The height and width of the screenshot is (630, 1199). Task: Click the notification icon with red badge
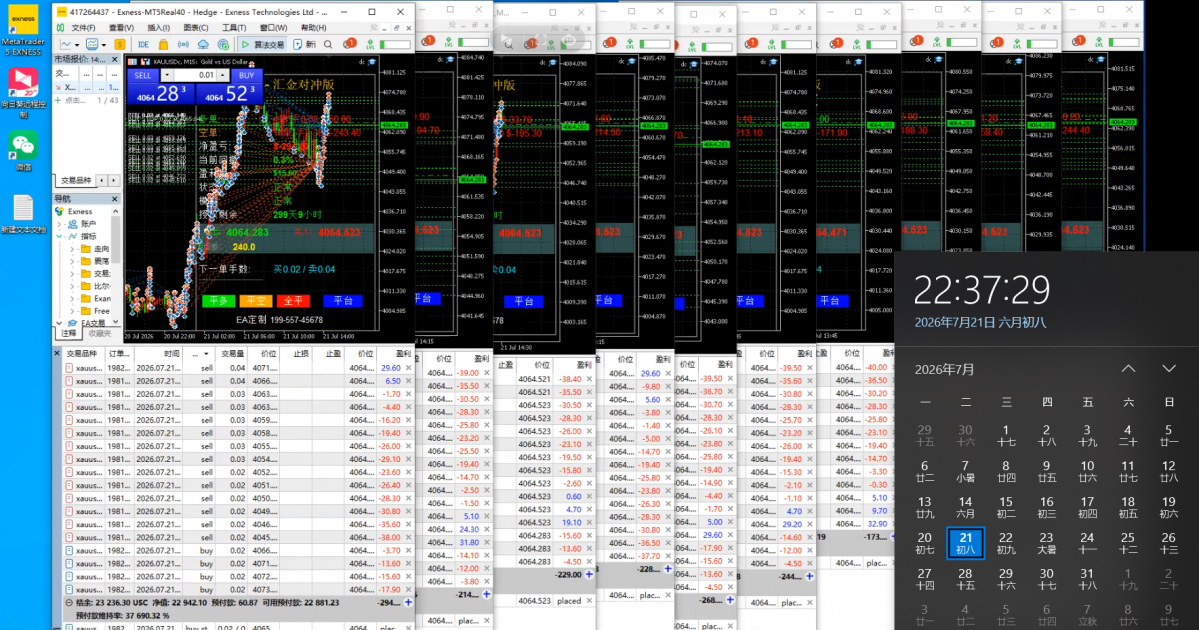click(x=349, y=44)
